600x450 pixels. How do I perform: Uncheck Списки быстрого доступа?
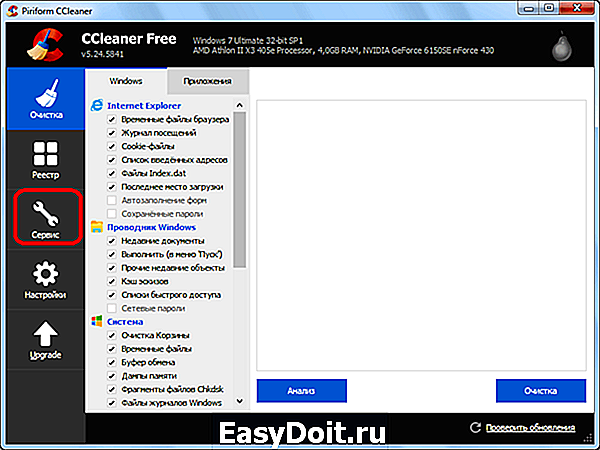point(111,295)
